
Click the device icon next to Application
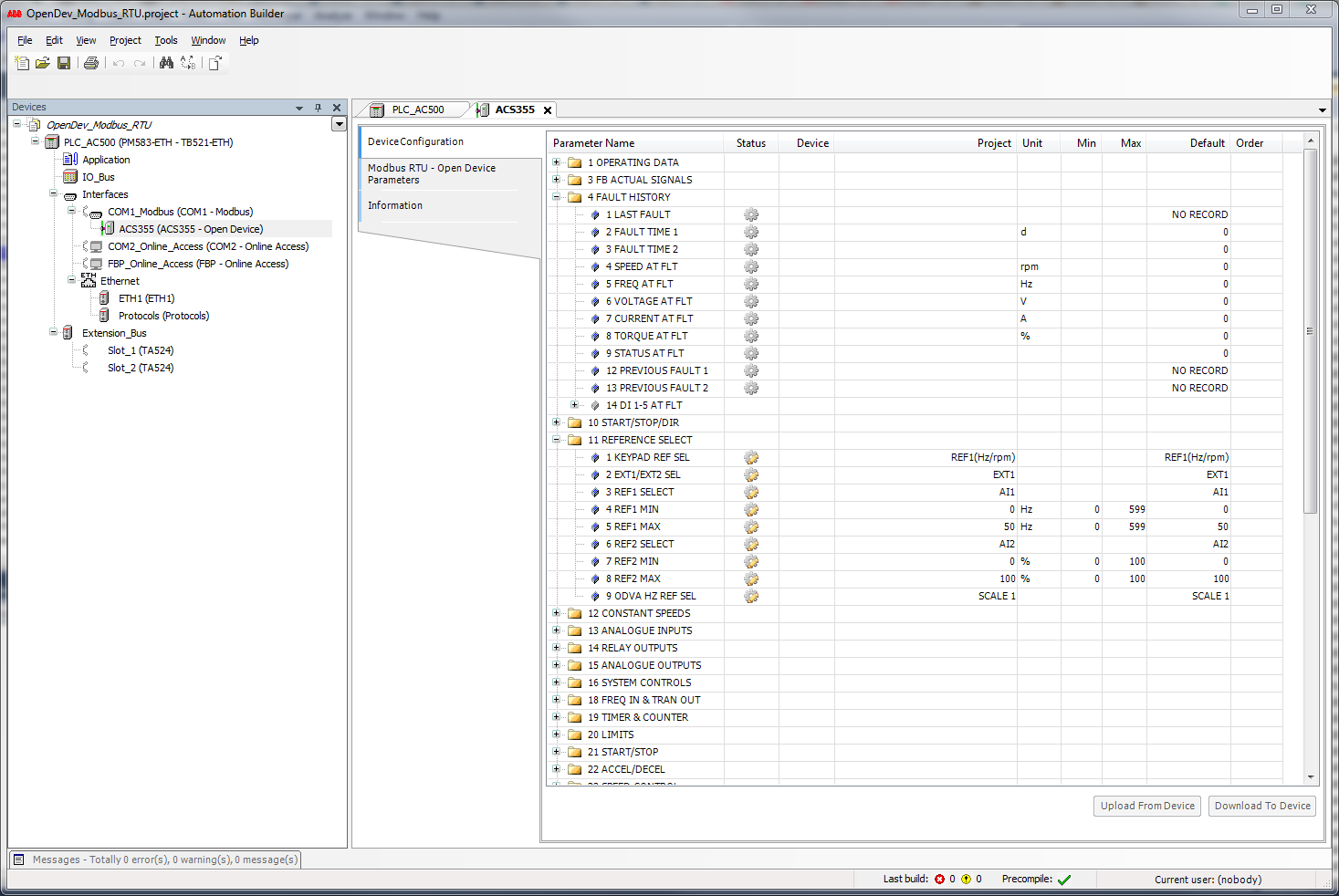pos(70,160)
